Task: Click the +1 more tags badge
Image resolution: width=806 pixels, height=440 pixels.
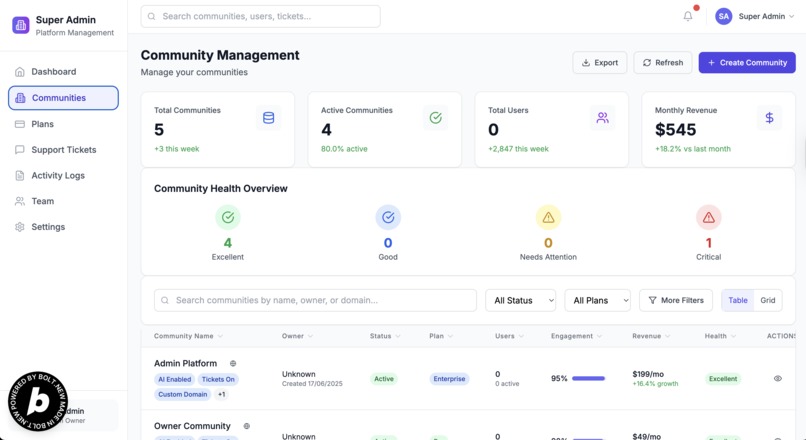Action: [x=222, y=394]
